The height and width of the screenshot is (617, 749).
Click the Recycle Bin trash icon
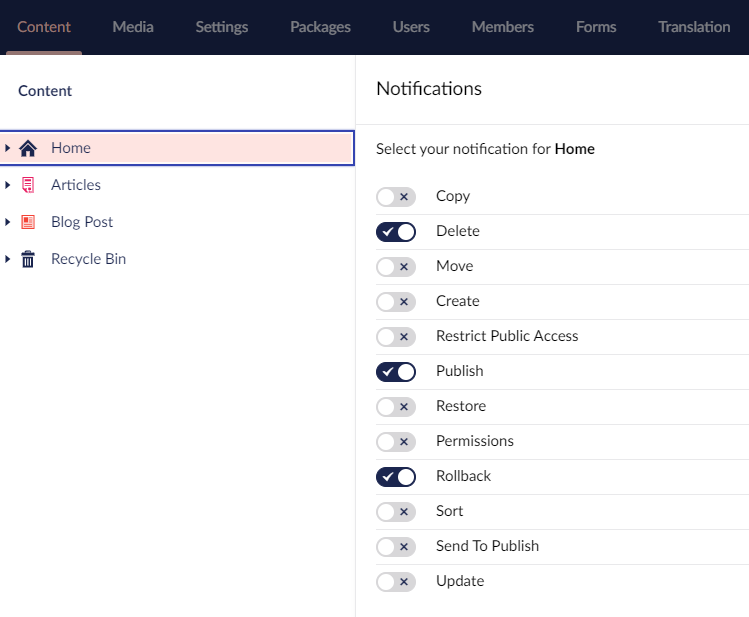(28, 259)
